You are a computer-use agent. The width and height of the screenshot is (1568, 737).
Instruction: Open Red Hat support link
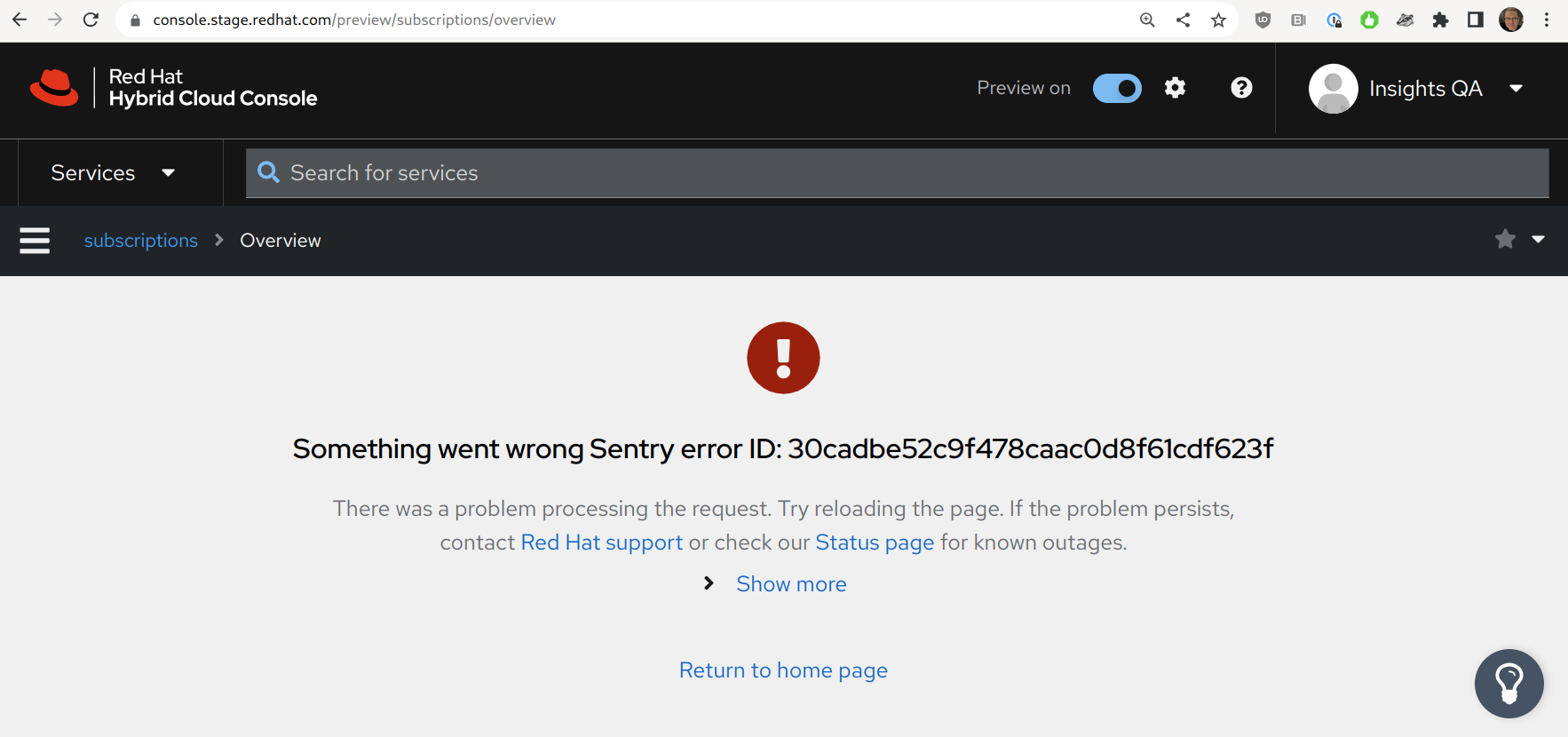[601, 543]
